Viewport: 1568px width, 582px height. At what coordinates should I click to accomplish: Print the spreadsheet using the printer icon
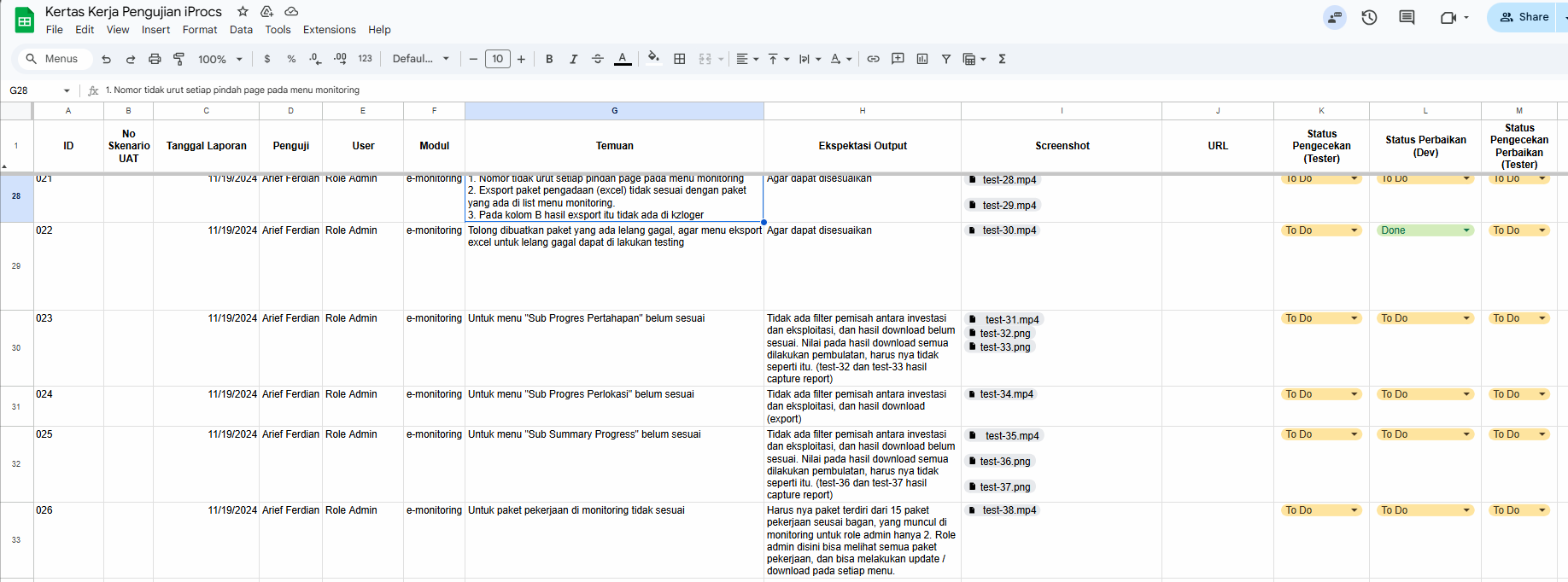(155, 59)
